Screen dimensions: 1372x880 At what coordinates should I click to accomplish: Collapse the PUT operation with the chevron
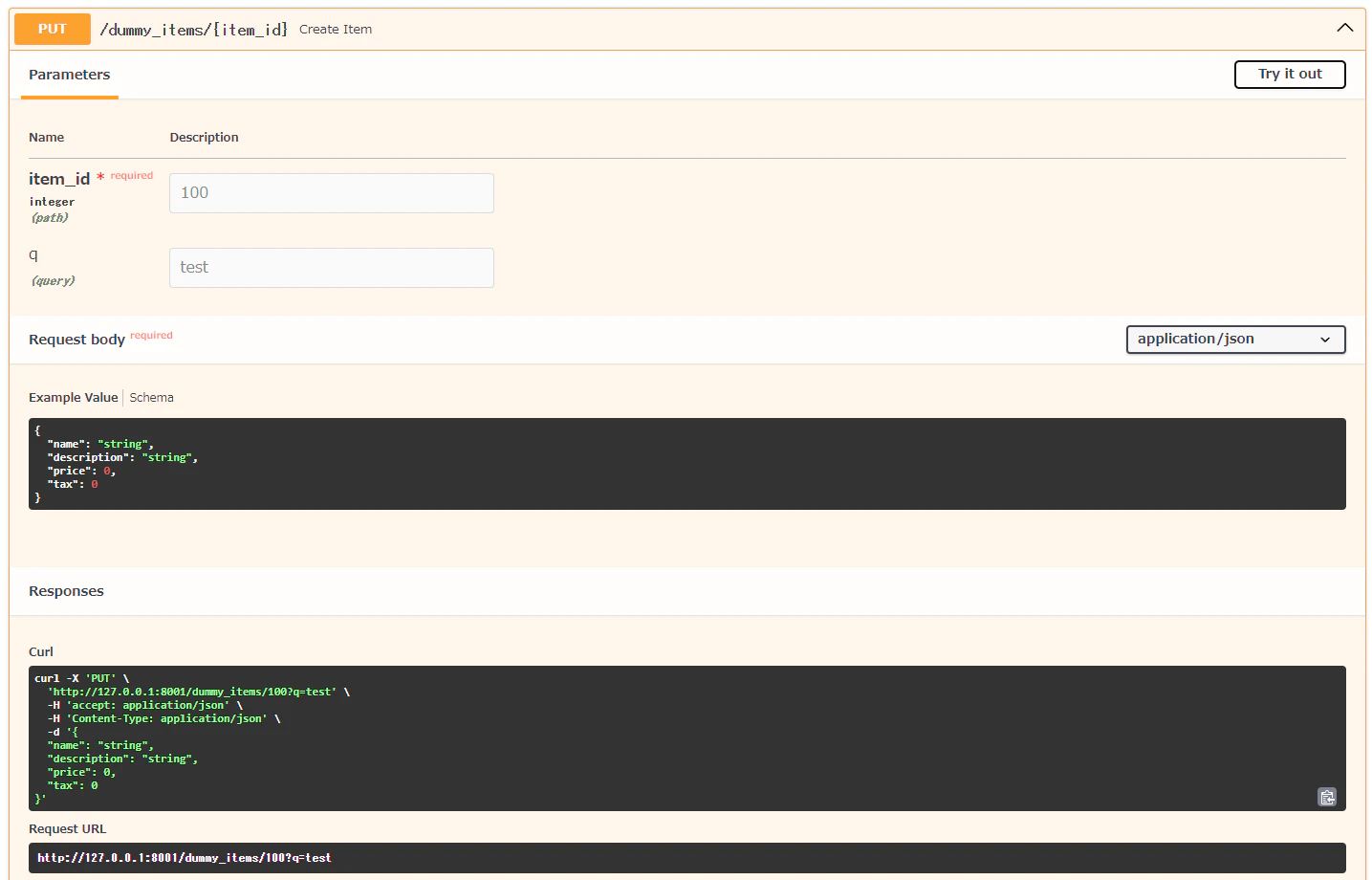1344,29
